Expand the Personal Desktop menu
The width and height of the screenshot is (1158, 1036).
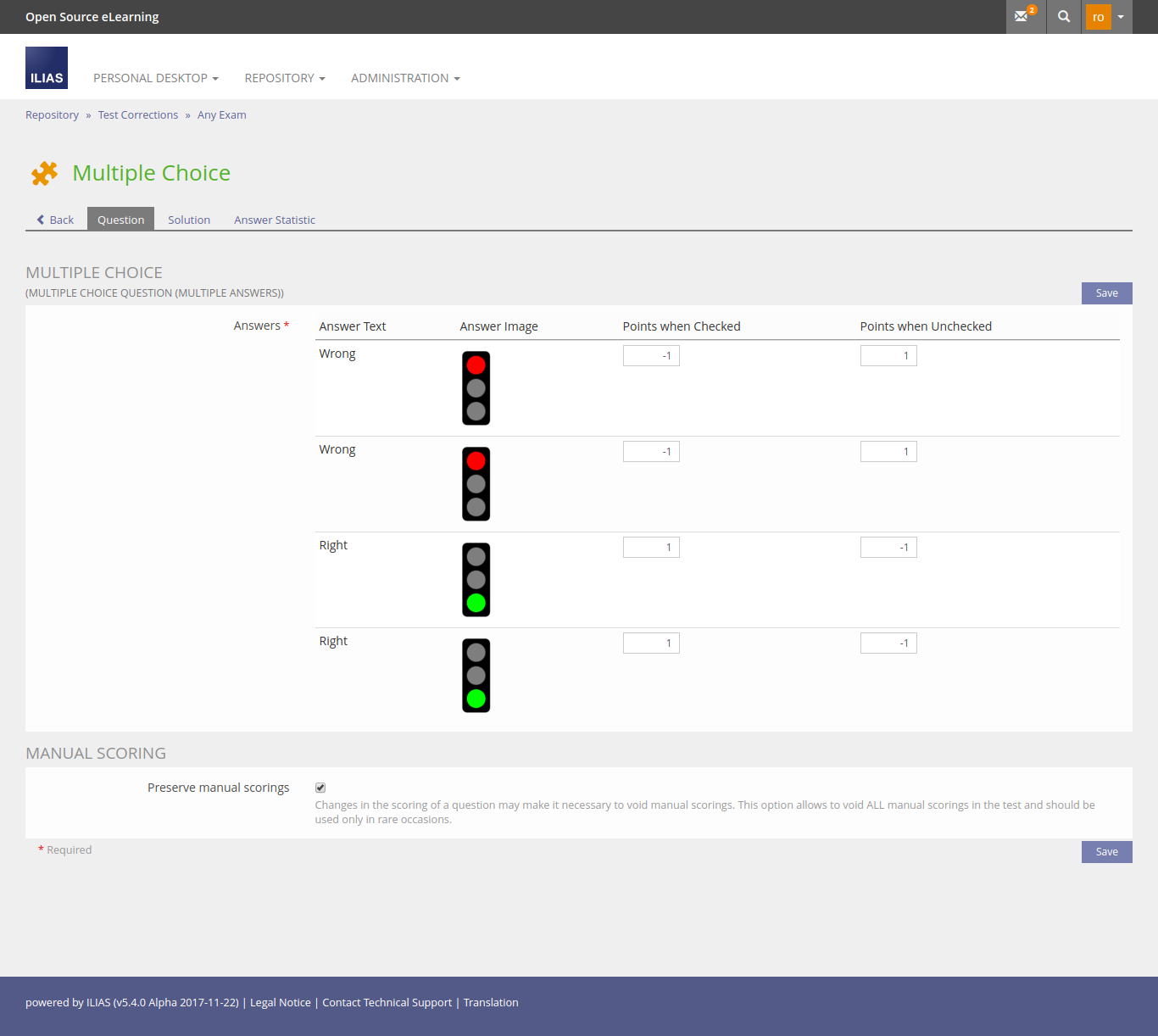(x=156, y=78)
